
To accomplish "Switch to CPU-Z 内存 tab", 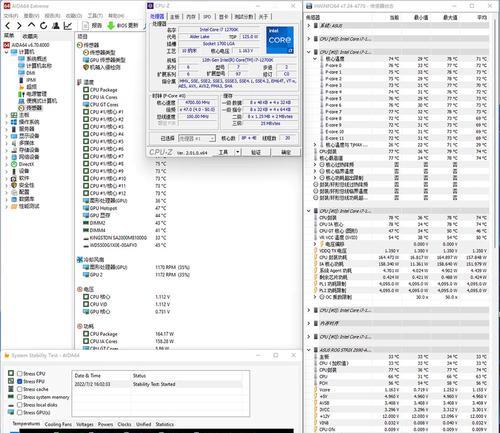I will coord(191,16).
